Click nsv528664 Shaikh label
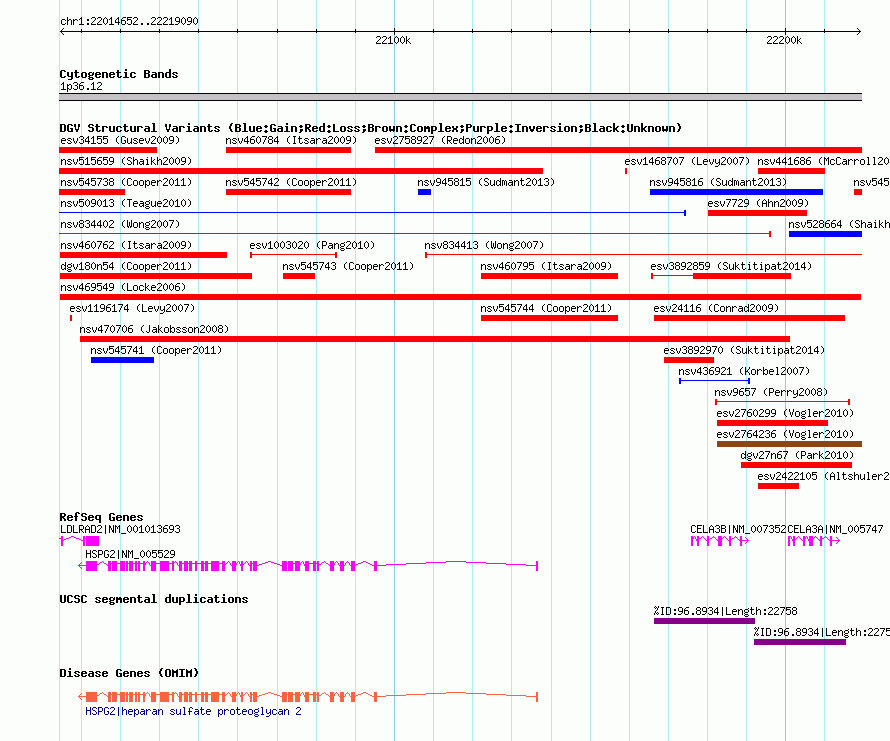Viewport: 890px width, 741px height. (x=839, y=224)
